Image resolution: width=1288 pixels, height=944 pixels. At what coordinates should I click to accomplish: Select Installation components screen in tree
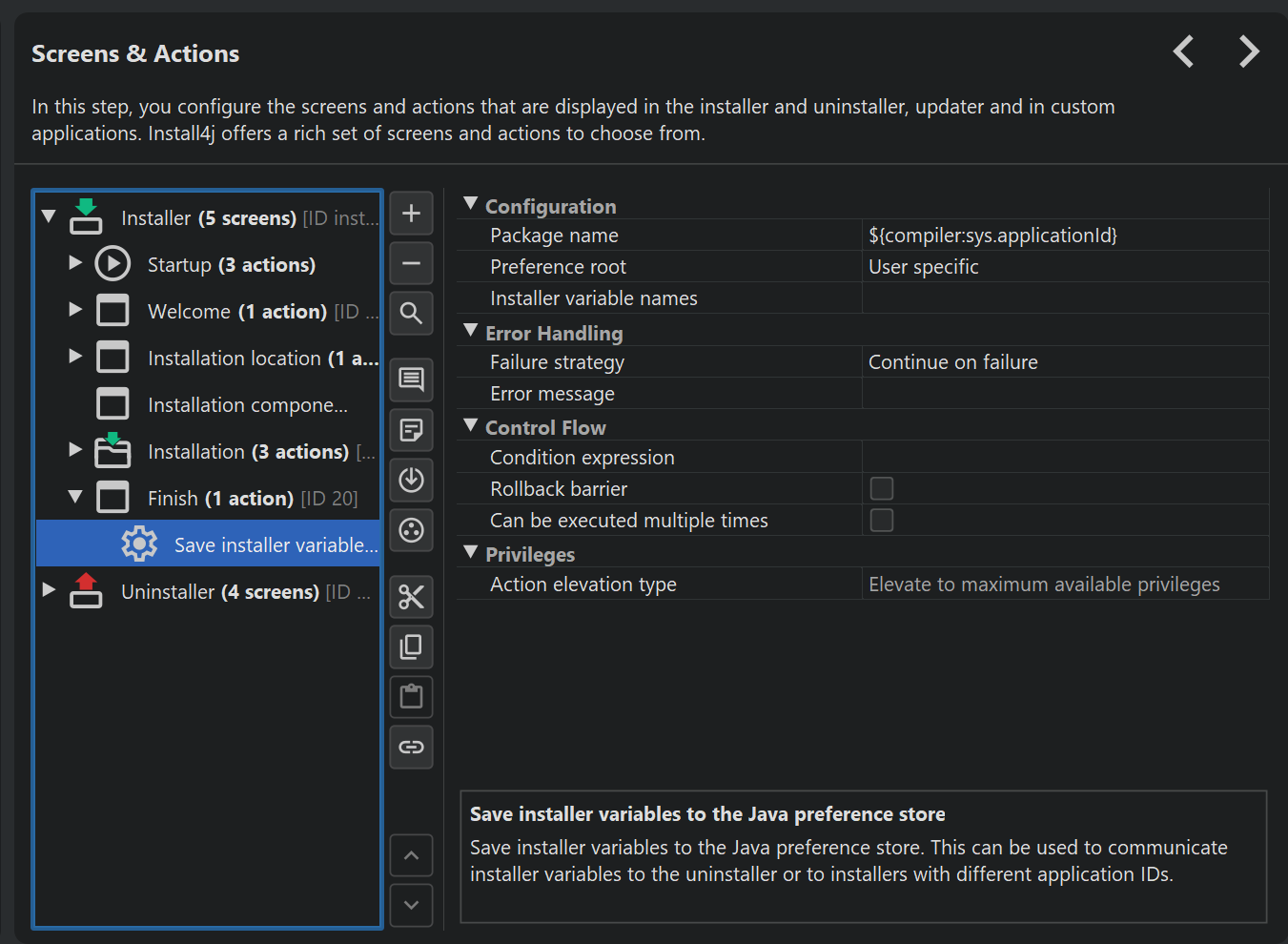(x=247, y=405)
